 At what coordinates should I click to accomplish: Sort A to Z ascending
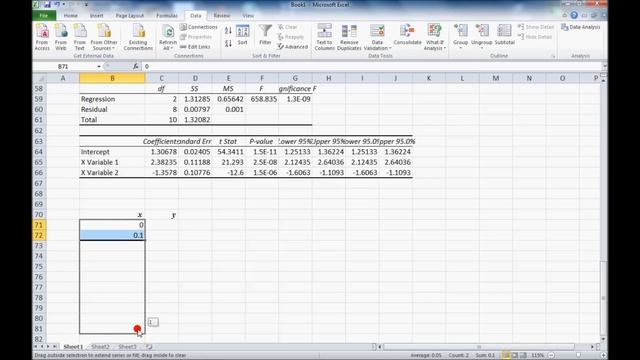point(228,31)
